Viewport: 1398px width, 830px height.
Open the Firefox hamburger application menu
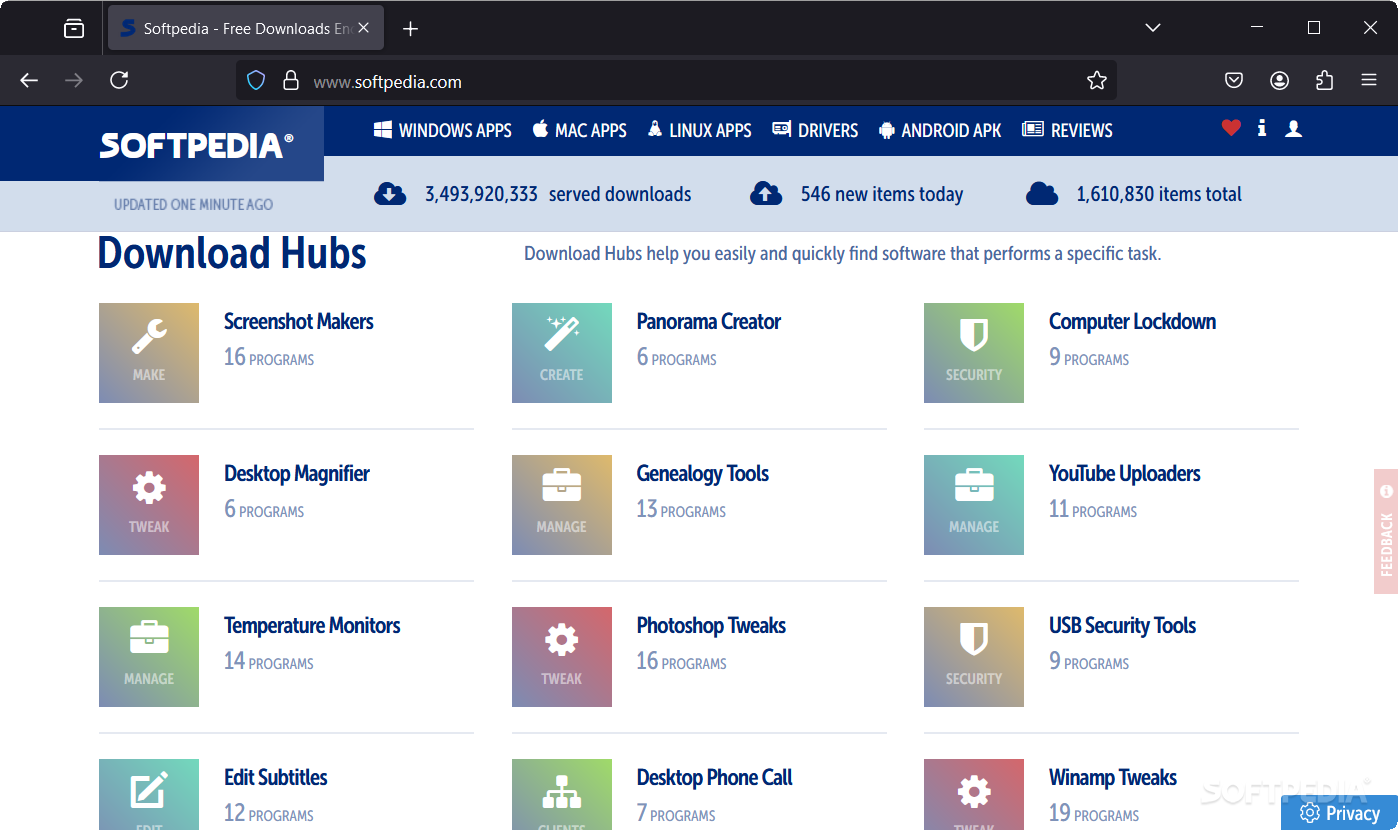tap(1369, 81)
